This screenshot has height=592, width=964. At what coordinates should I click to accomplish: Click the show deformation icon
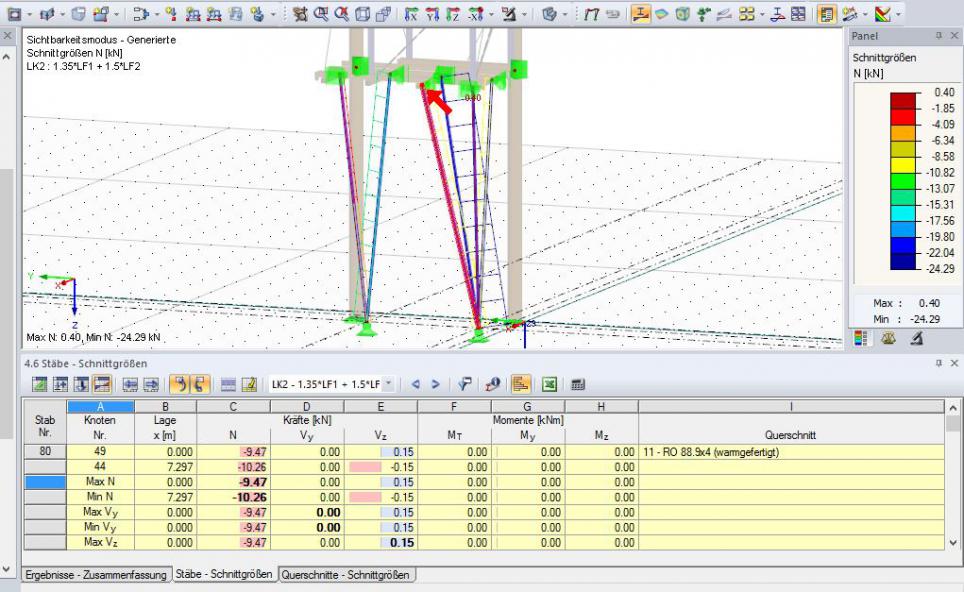point(591,14)
